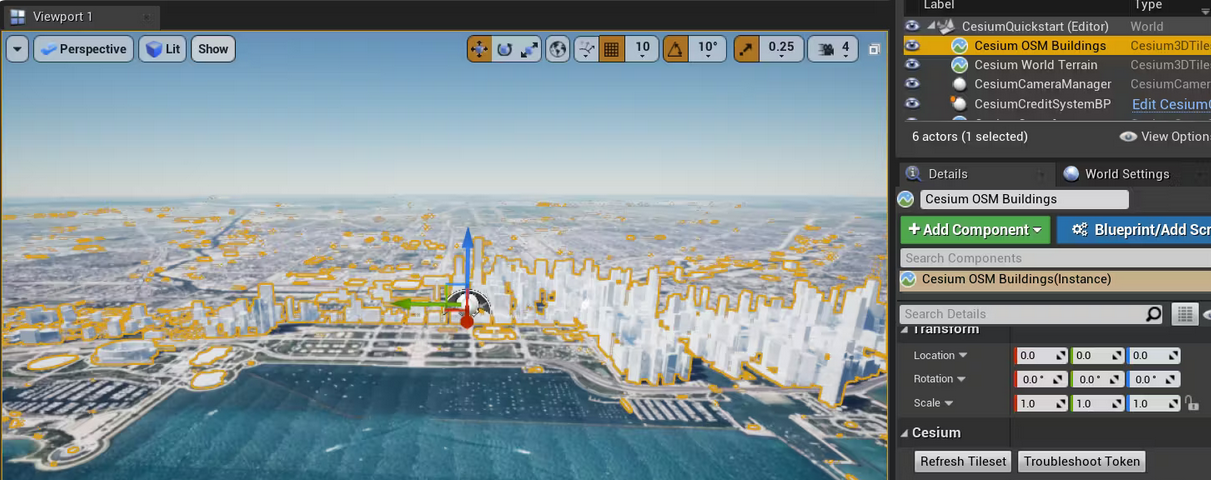The image size is (1211, 480).
Task: Click the Rotation Z value field
Action: (1154, 379)
